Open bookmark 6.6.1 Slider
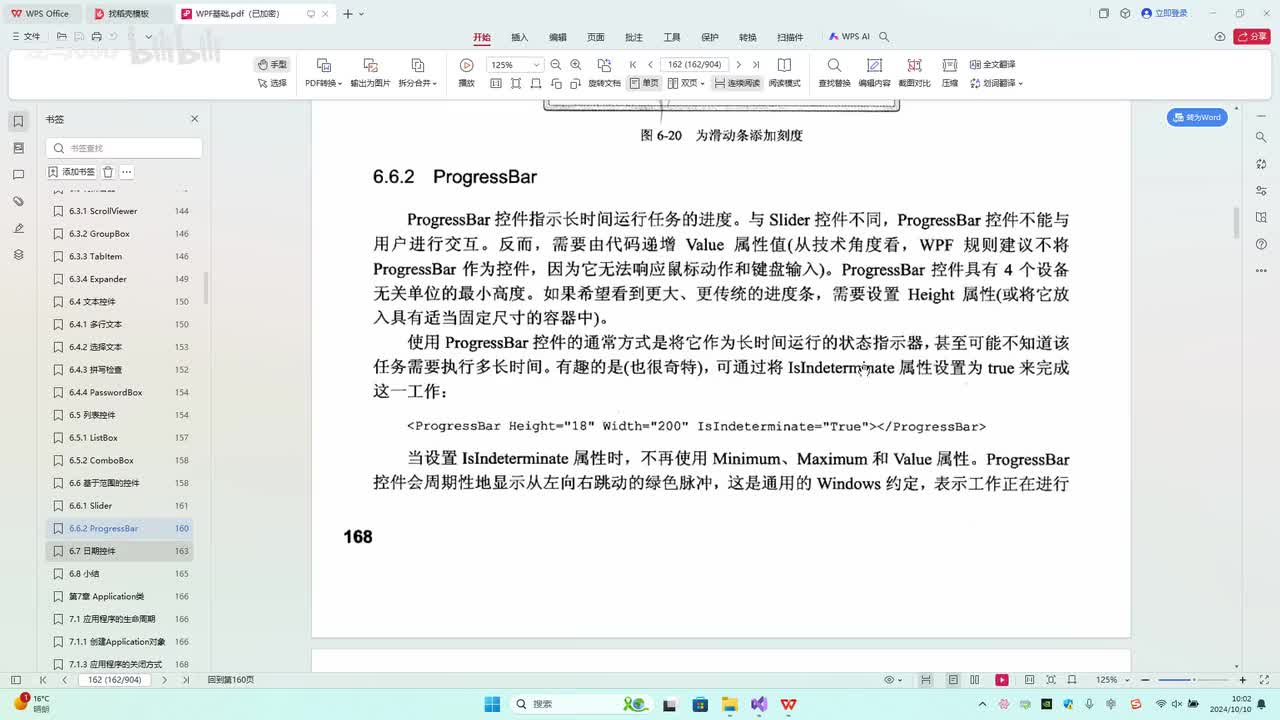The height and width of the screenshot is (720, 1280). [x=120, y=505]
